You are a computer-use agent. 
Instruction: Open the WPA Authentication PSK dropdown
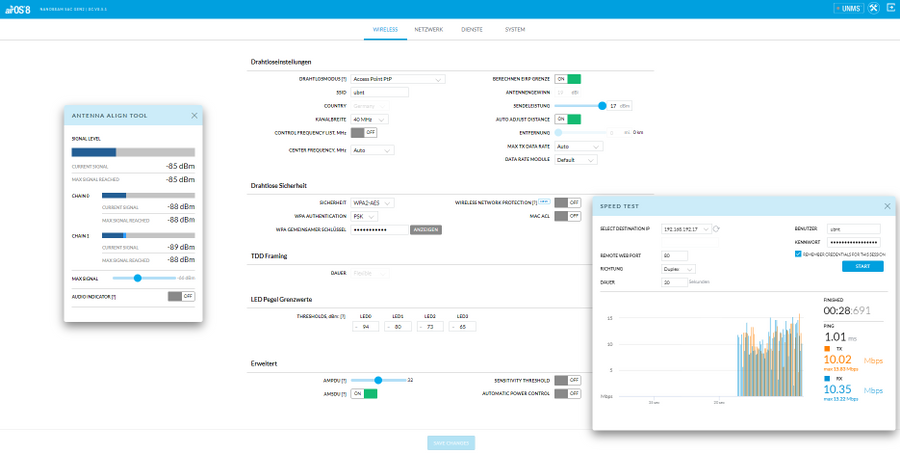364,216
